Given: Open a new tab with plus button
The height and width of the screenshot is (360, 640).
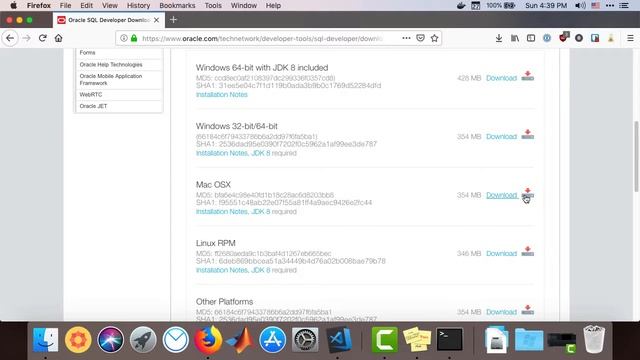Looking at the screenshot, I should coord(173,20).
